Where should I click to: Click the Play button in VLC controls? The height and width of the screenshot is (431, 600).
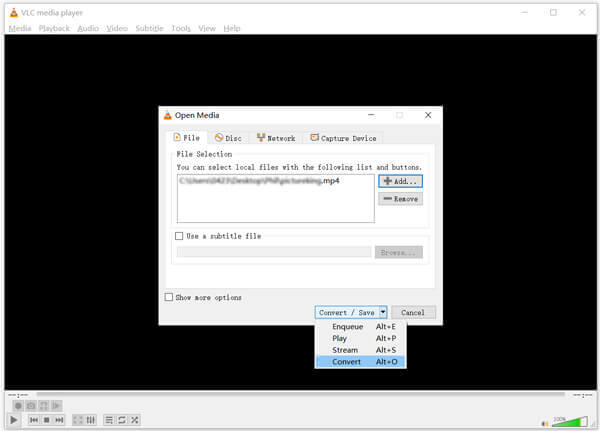[x=13, y=420]
